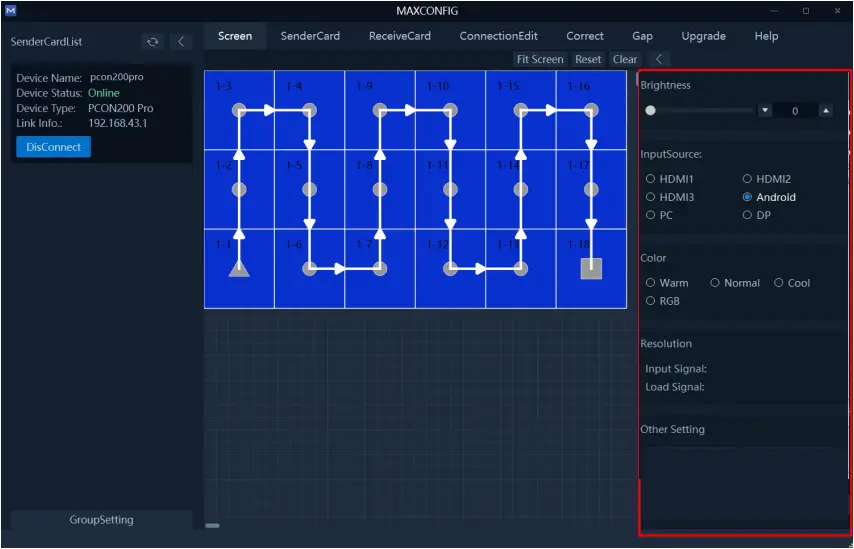Screen dimensions: 854x549
Task: Set color mode to Warm
Action: pos(651,283)
